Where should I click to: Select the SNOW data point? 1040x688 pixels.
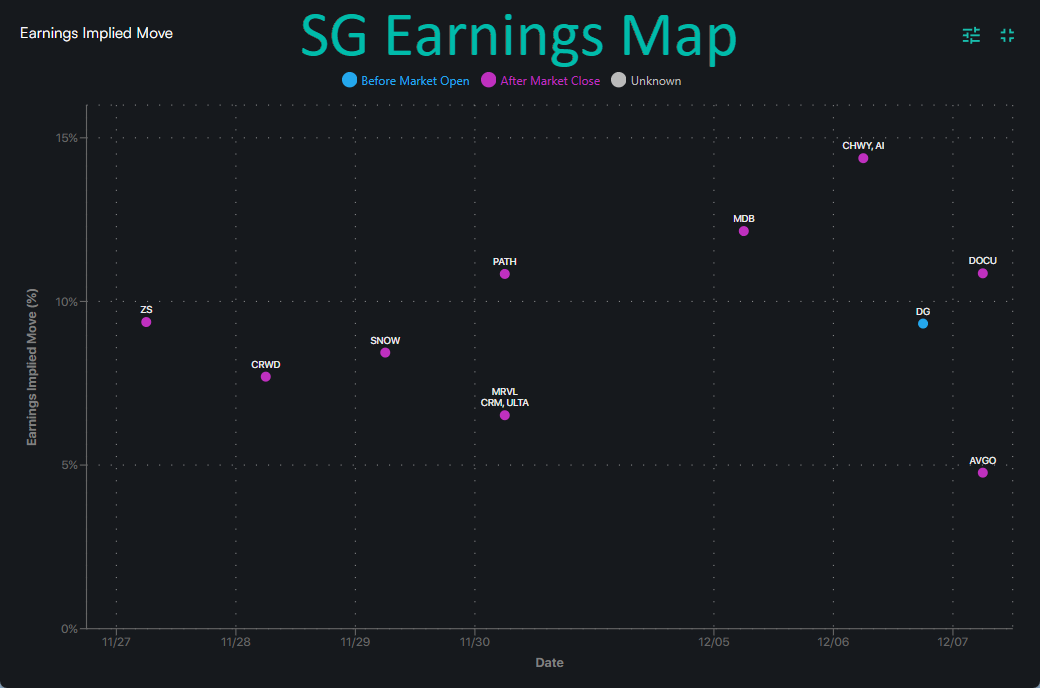coord(385,353)
